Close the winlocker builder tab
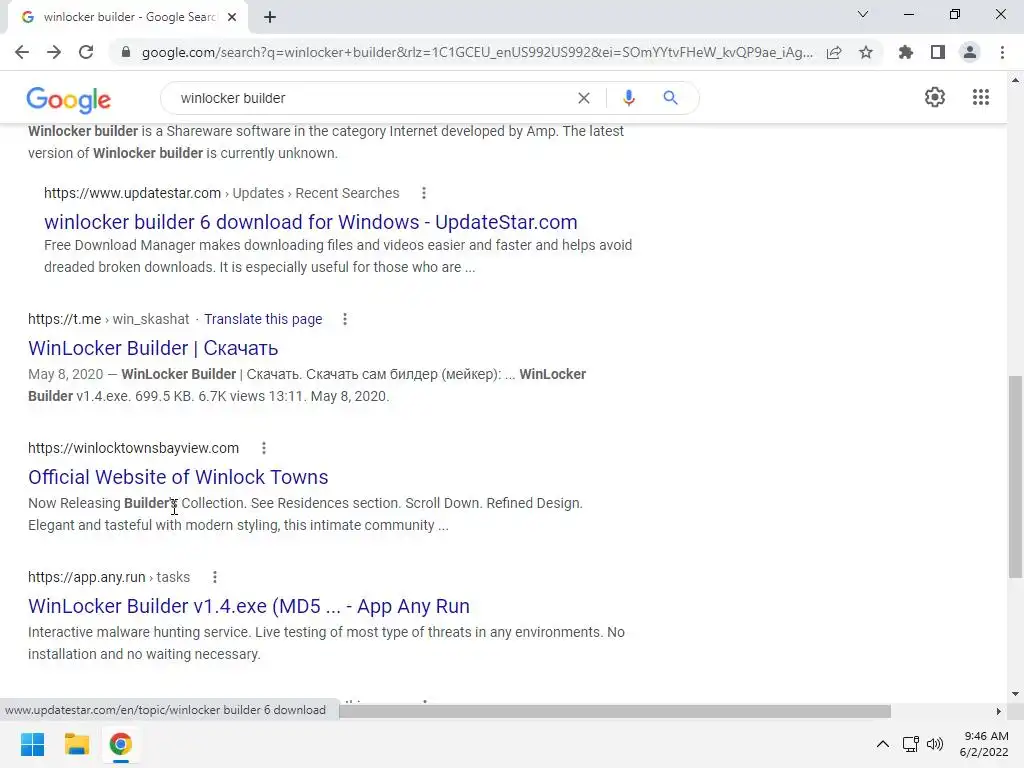The width and height of the screenshot is (1024, 768). (232, 17)
